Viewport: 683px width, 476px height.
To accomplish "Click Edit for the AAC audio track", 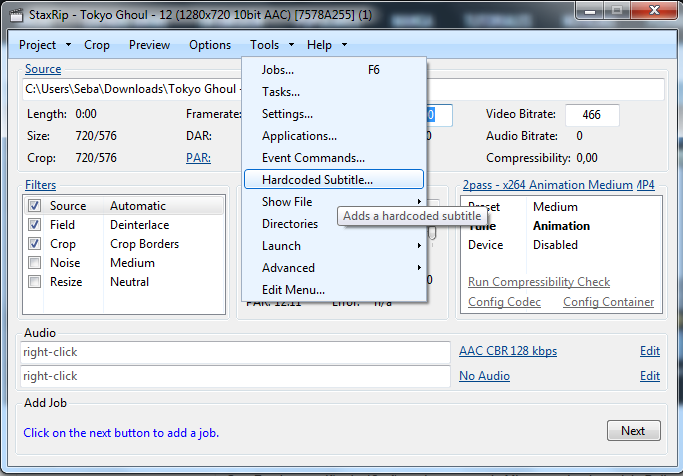I will coord(650,351).
